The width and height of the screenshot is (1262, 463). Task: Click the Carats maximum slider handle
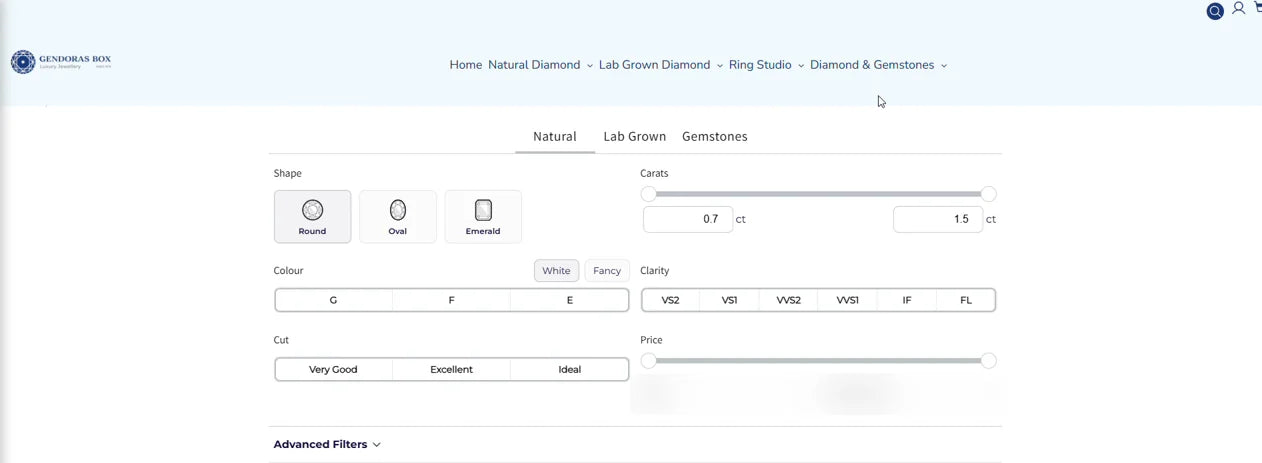point(989,194)
